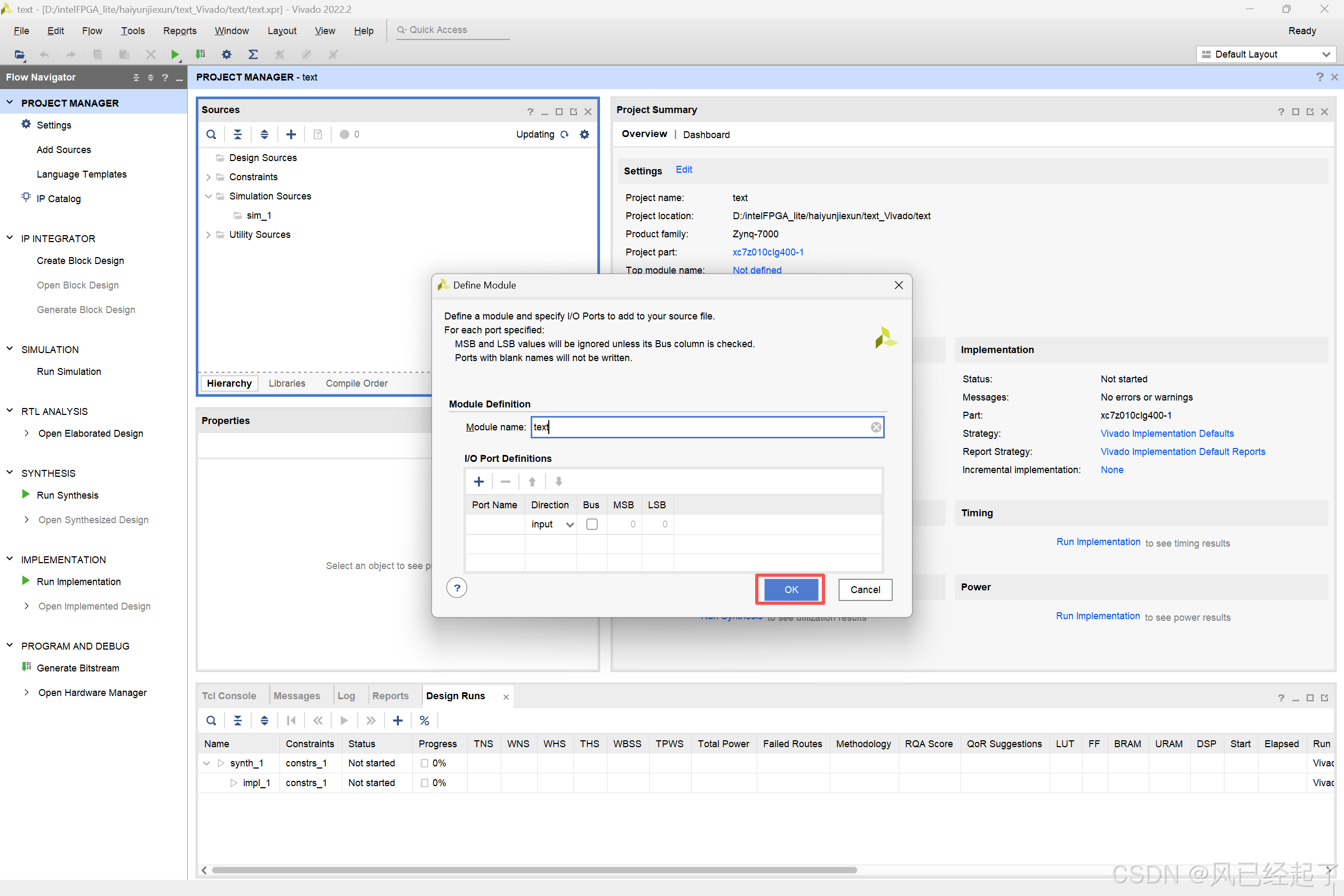This screenshot has width=1344, height=896.
Task: Toggle percent view in Design Runs
Action: pyautogui.click(x=424, y=721)
